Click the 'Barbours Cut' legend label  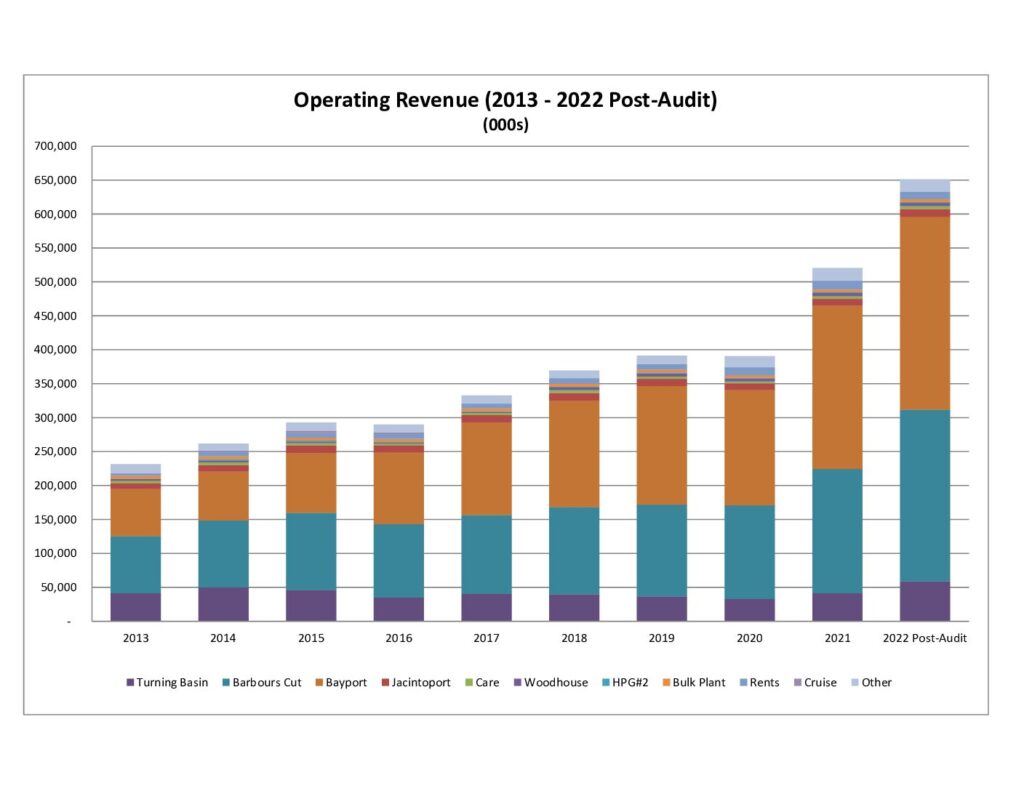[267, 683]
